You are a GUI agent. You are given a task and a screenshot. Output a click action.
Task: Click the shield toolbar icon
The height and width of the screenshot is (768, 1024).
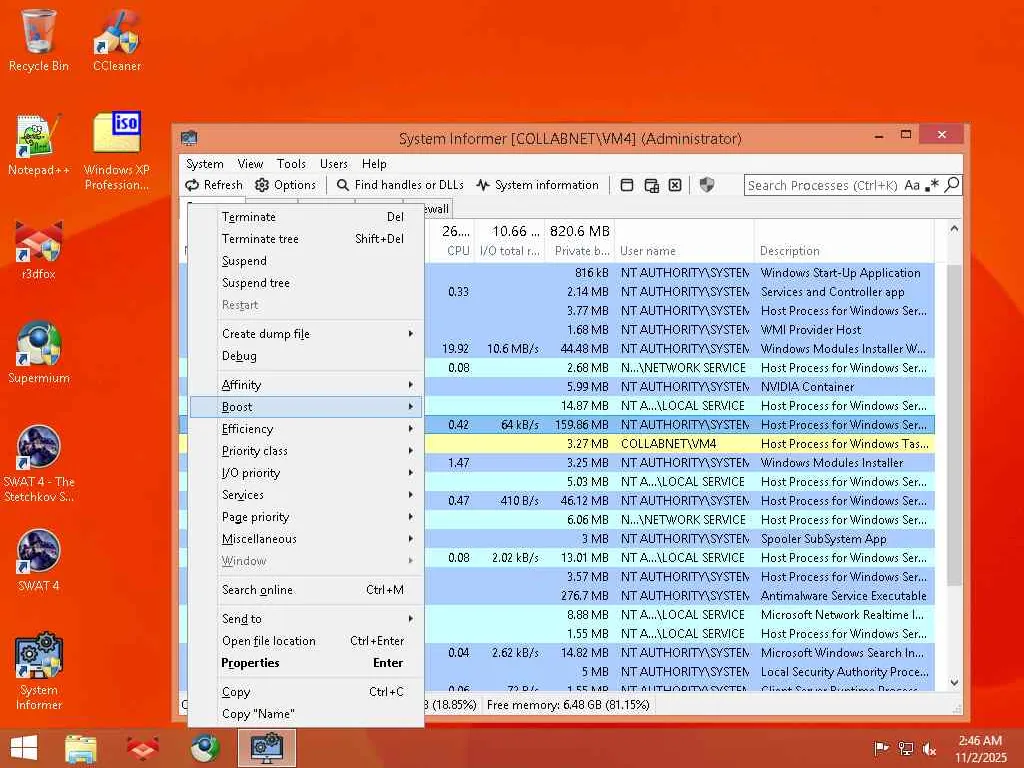pos(707,185)
